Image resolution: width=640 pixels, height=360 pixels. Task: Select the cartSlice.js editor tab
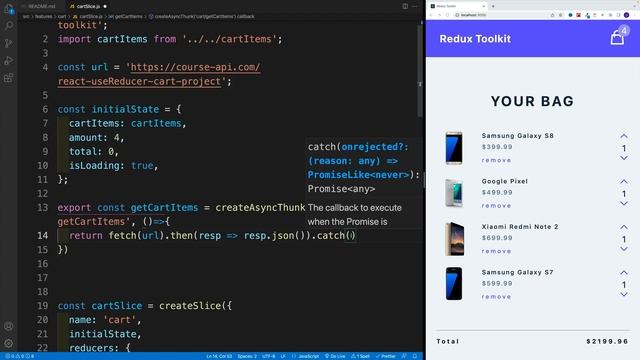[88, 6]
